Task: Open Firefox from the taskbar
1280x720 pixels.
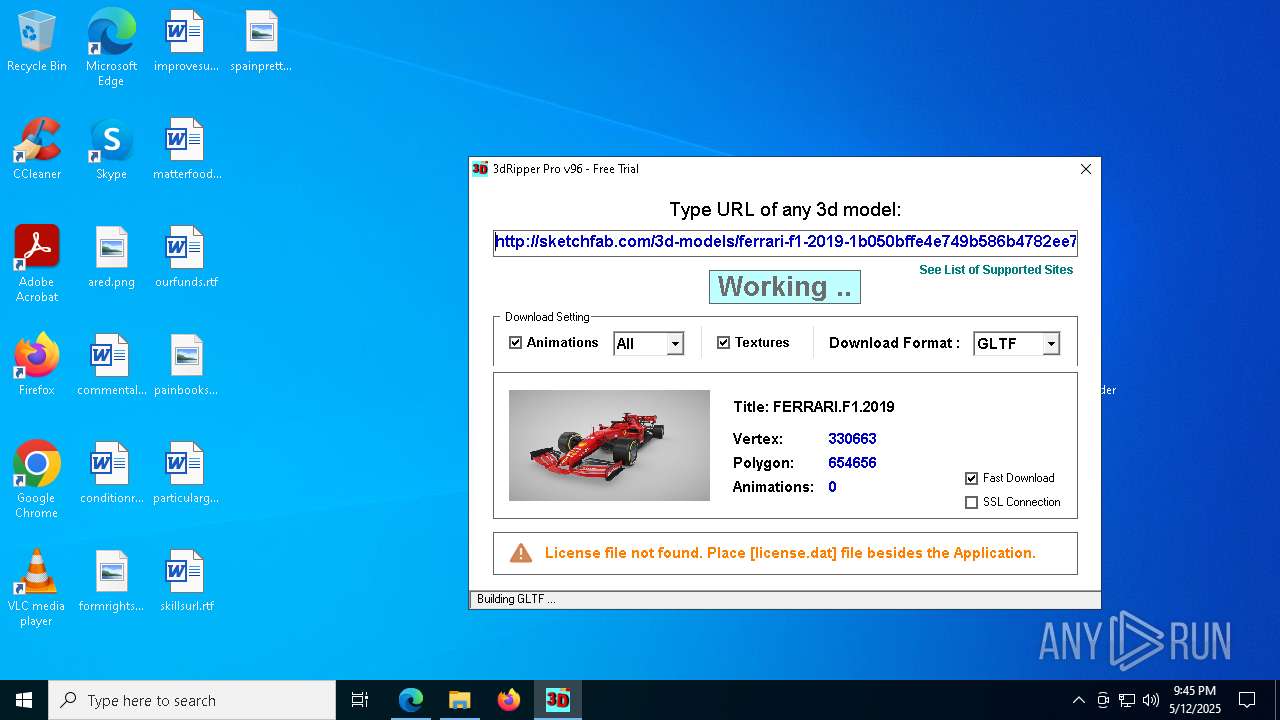Action: 509,700
